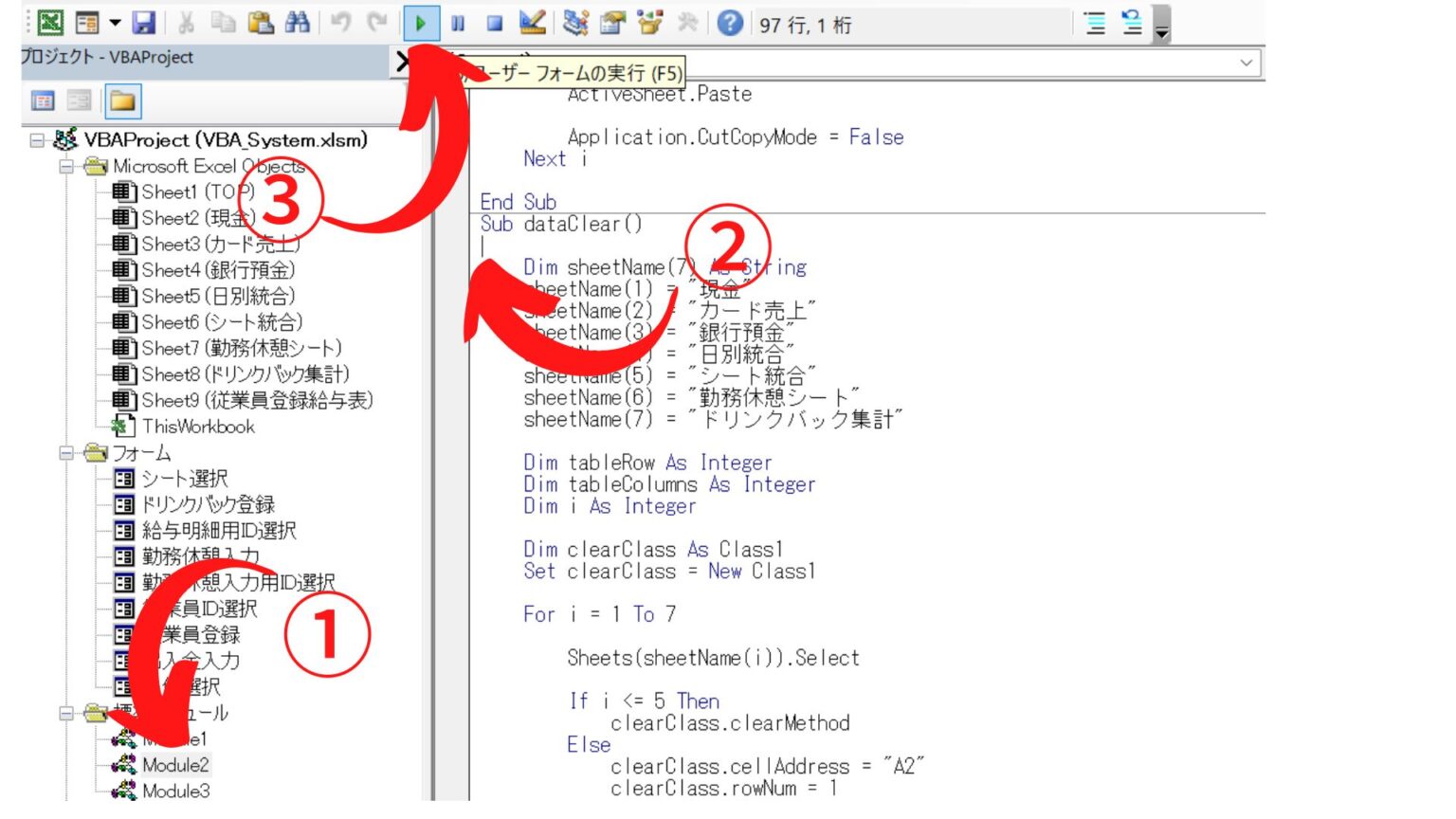The width and height of the screenshot is (1456, 819).
Task: Open the Project Explorer toolbar icon
Action: [x=575, y=23]
